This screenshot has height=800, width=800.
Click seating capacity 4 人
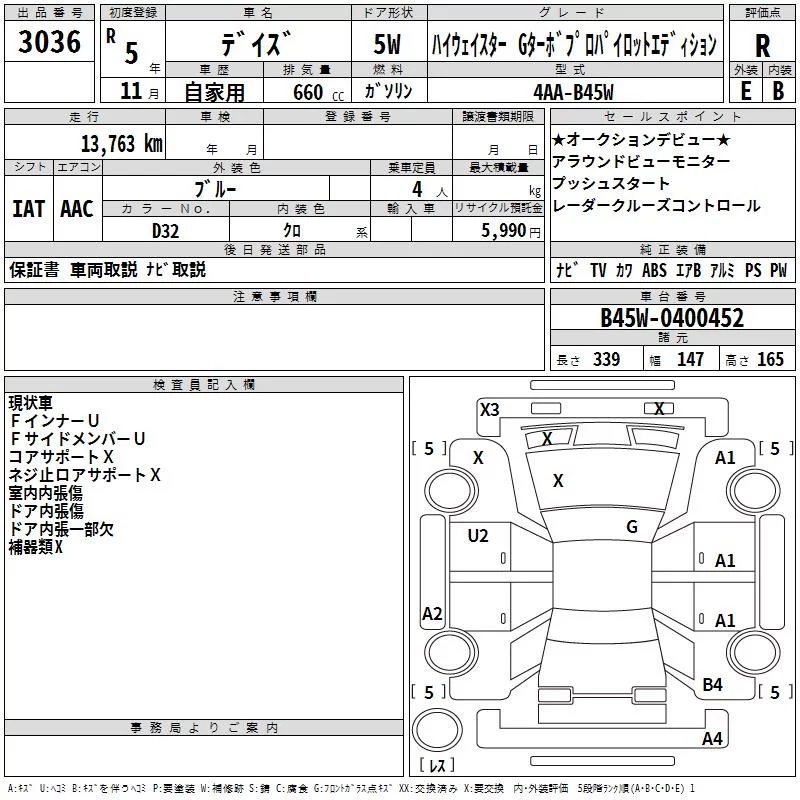tap(430, 190)
